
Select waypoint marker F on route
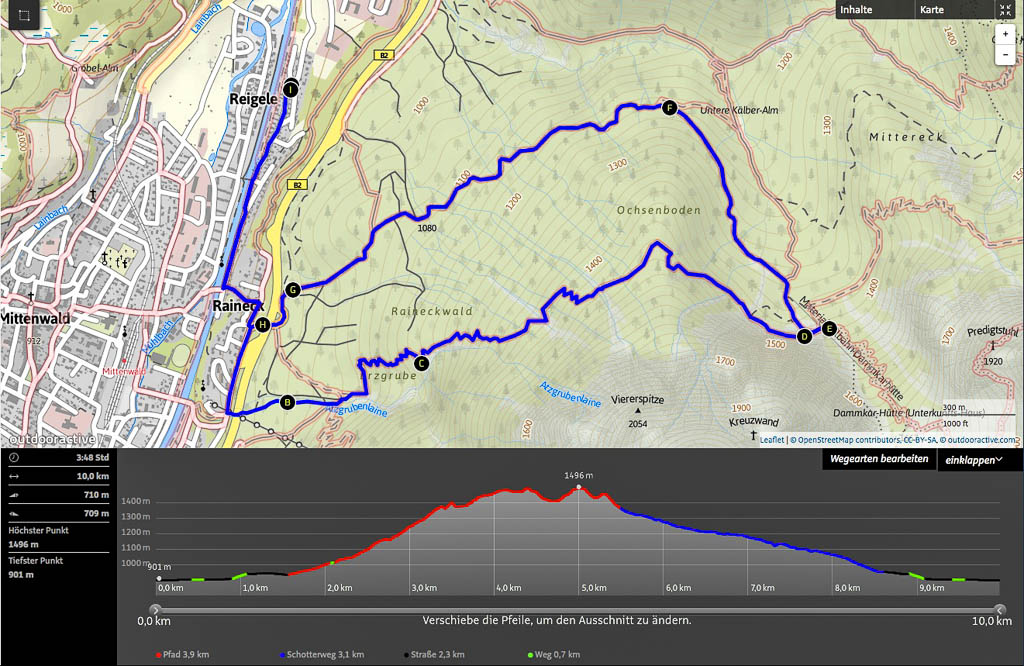click(x=669, y=107)
